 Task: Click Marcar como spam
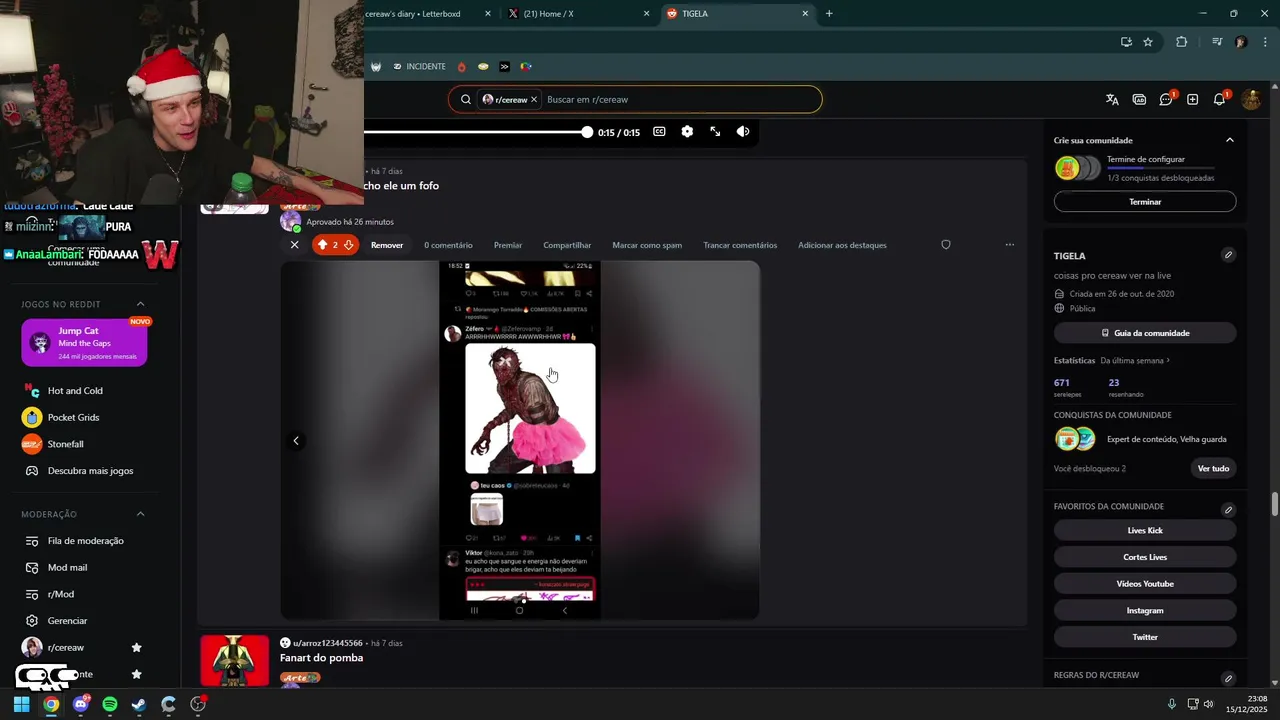647,245
